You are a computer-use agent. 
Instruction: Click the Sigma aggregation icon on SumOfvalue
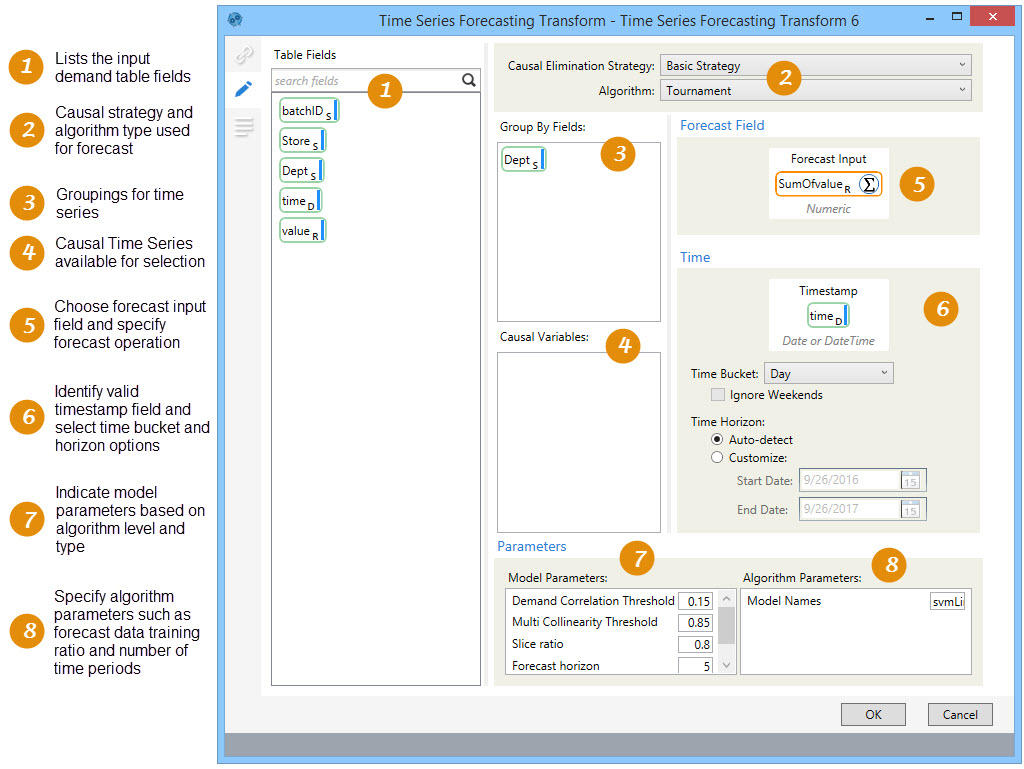point(869,184)
